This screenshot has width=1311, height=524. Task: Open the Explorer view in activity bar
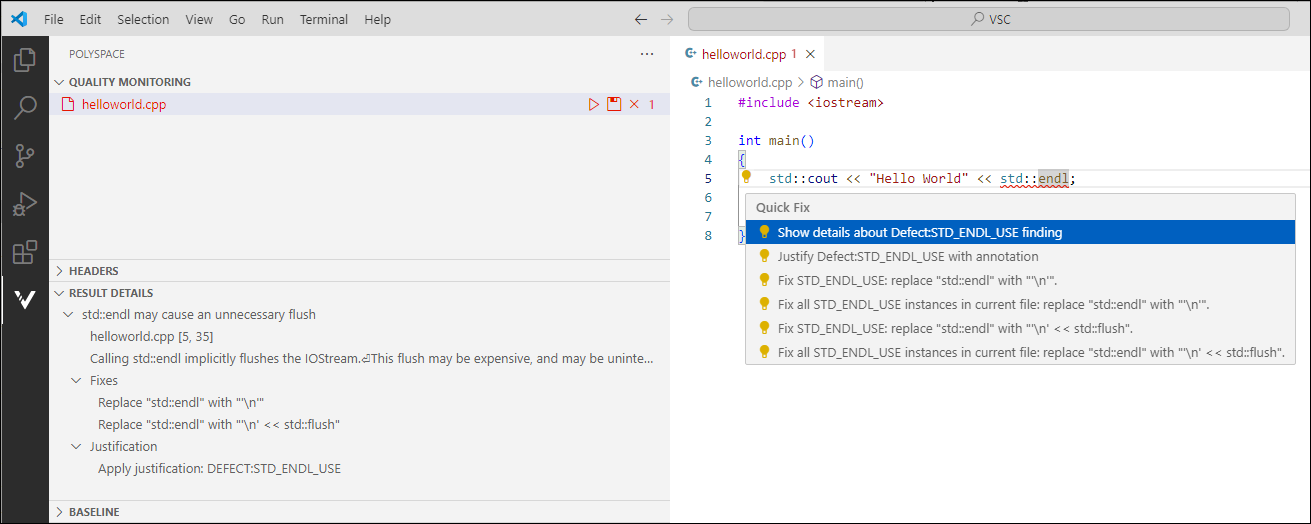point(24,60)
